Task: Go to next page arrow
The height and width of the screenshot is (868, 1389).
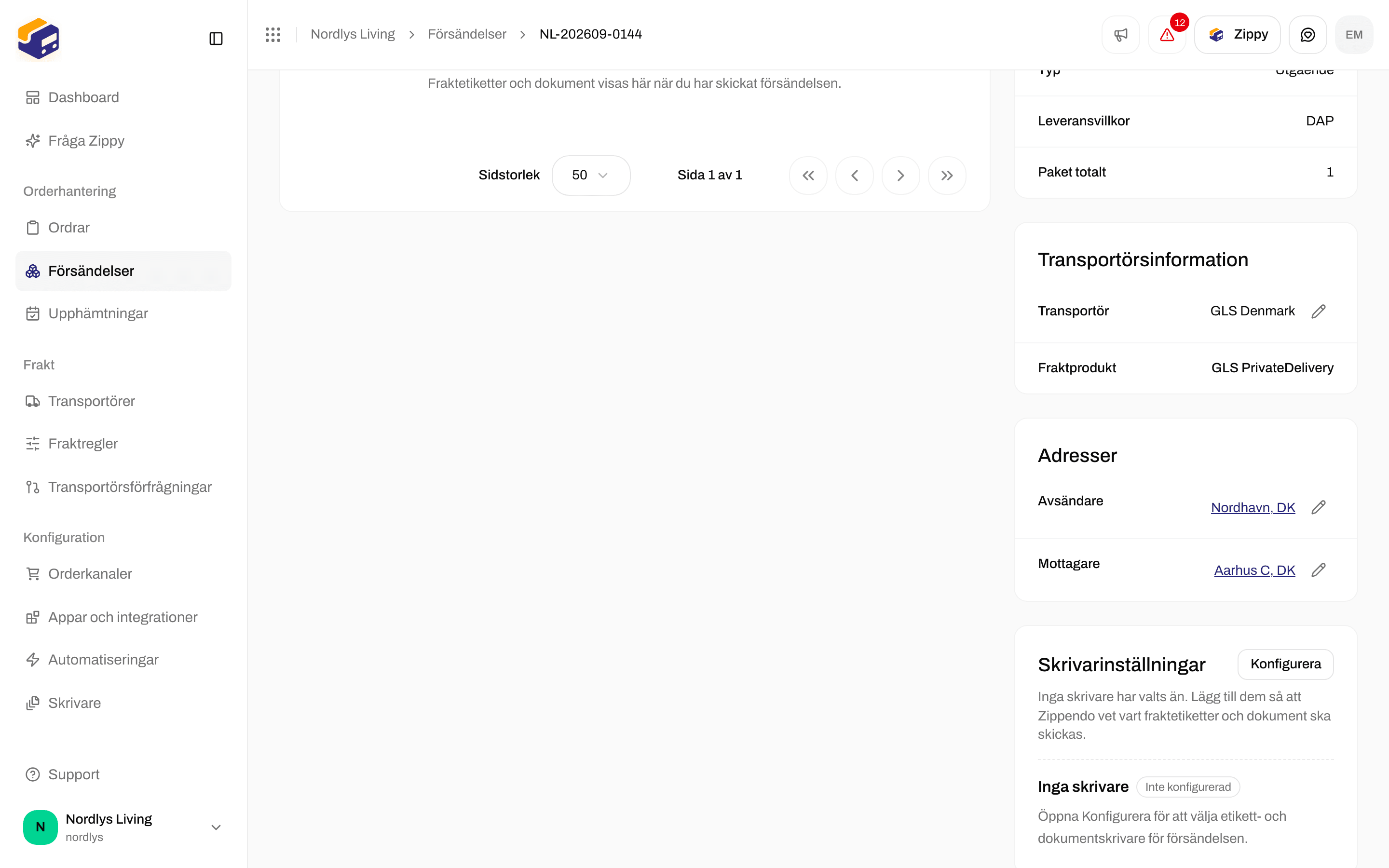Action: pyautogui.click(x=900, y=176)
